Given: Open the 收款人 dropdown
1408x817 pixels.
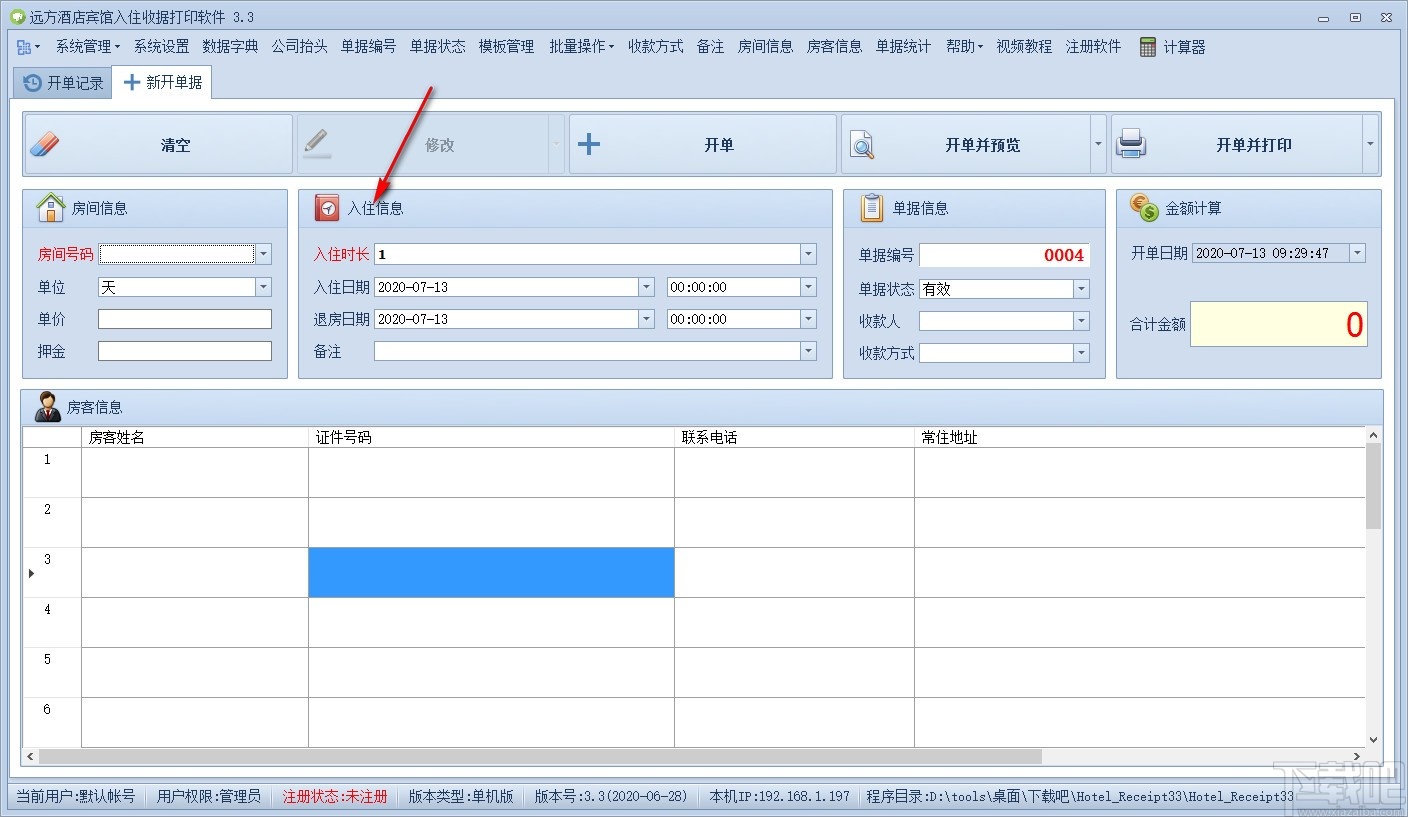Looking at the screenshot, I should (x=1081, y=321).
